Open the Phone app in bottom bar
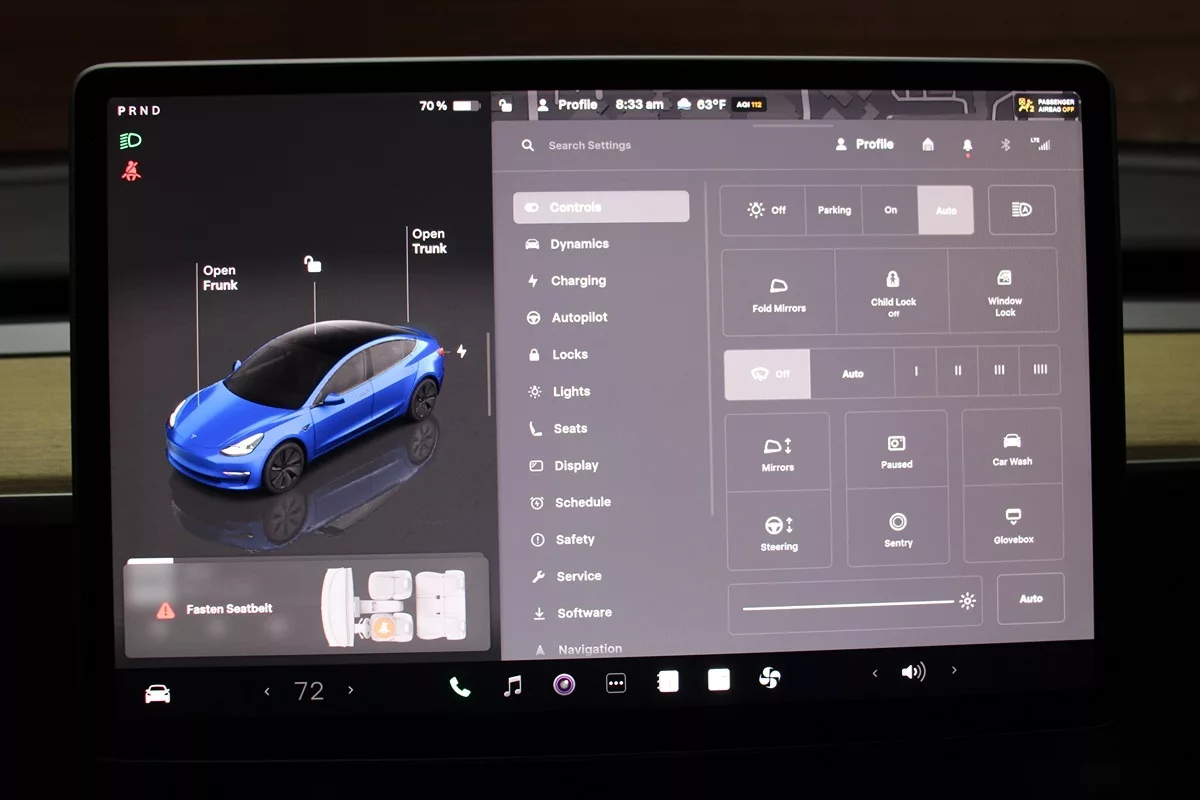This screenshot has height=800, width=1200. click(460, 686)
